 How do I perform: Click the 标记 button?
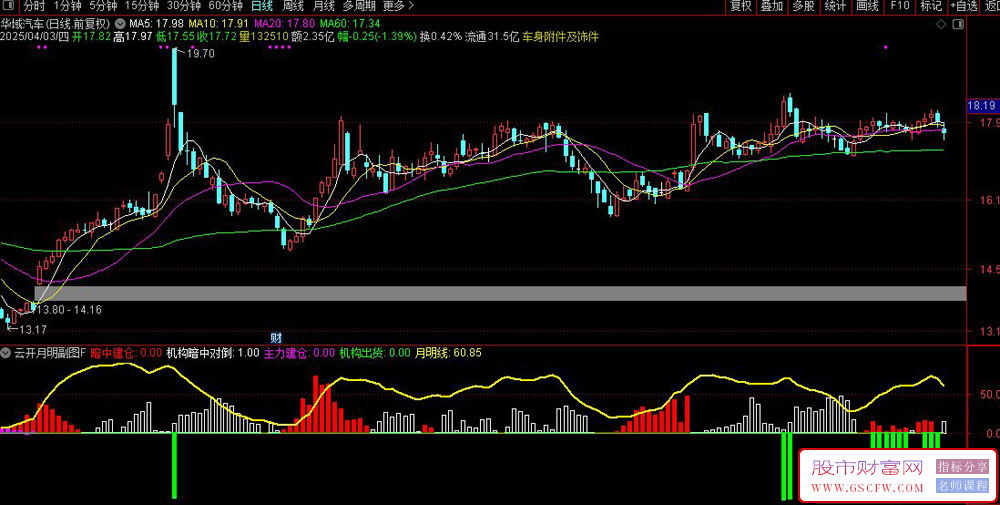click(x=931, y=6)
